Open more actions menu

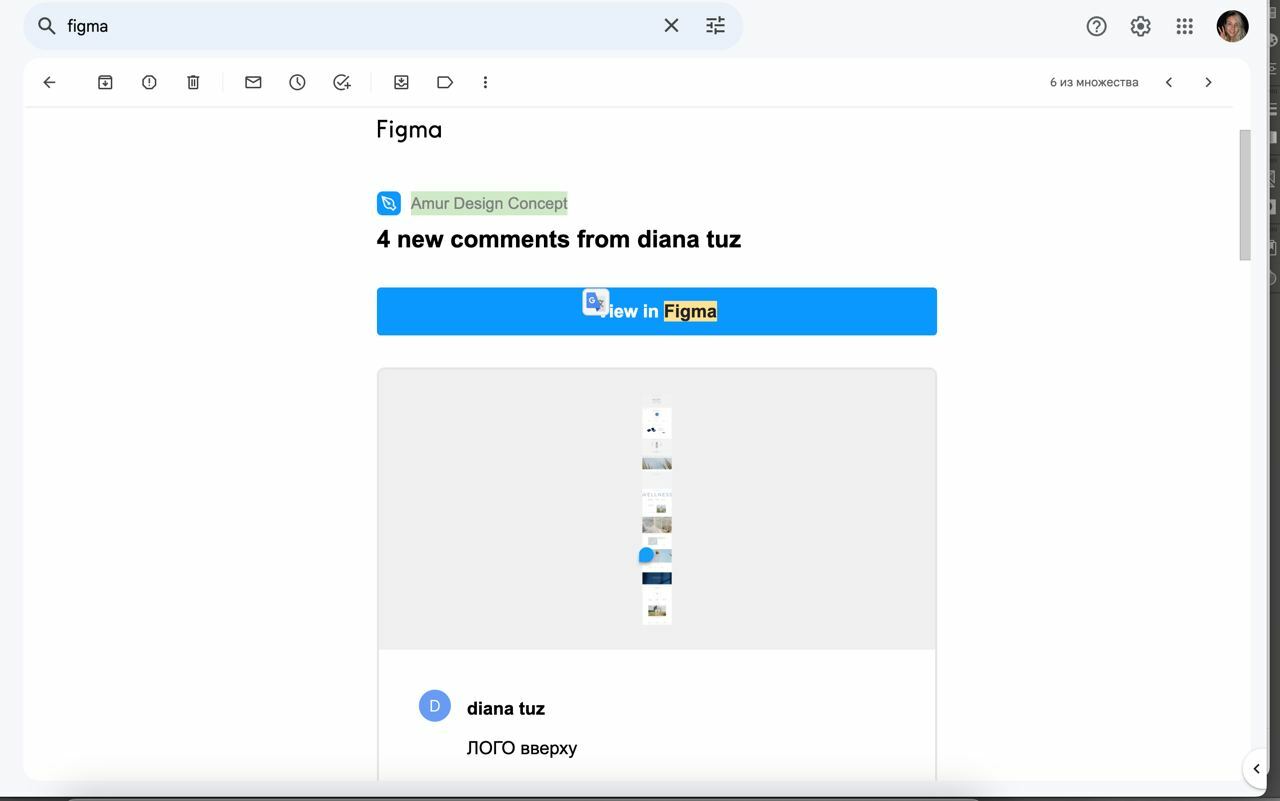485,82
